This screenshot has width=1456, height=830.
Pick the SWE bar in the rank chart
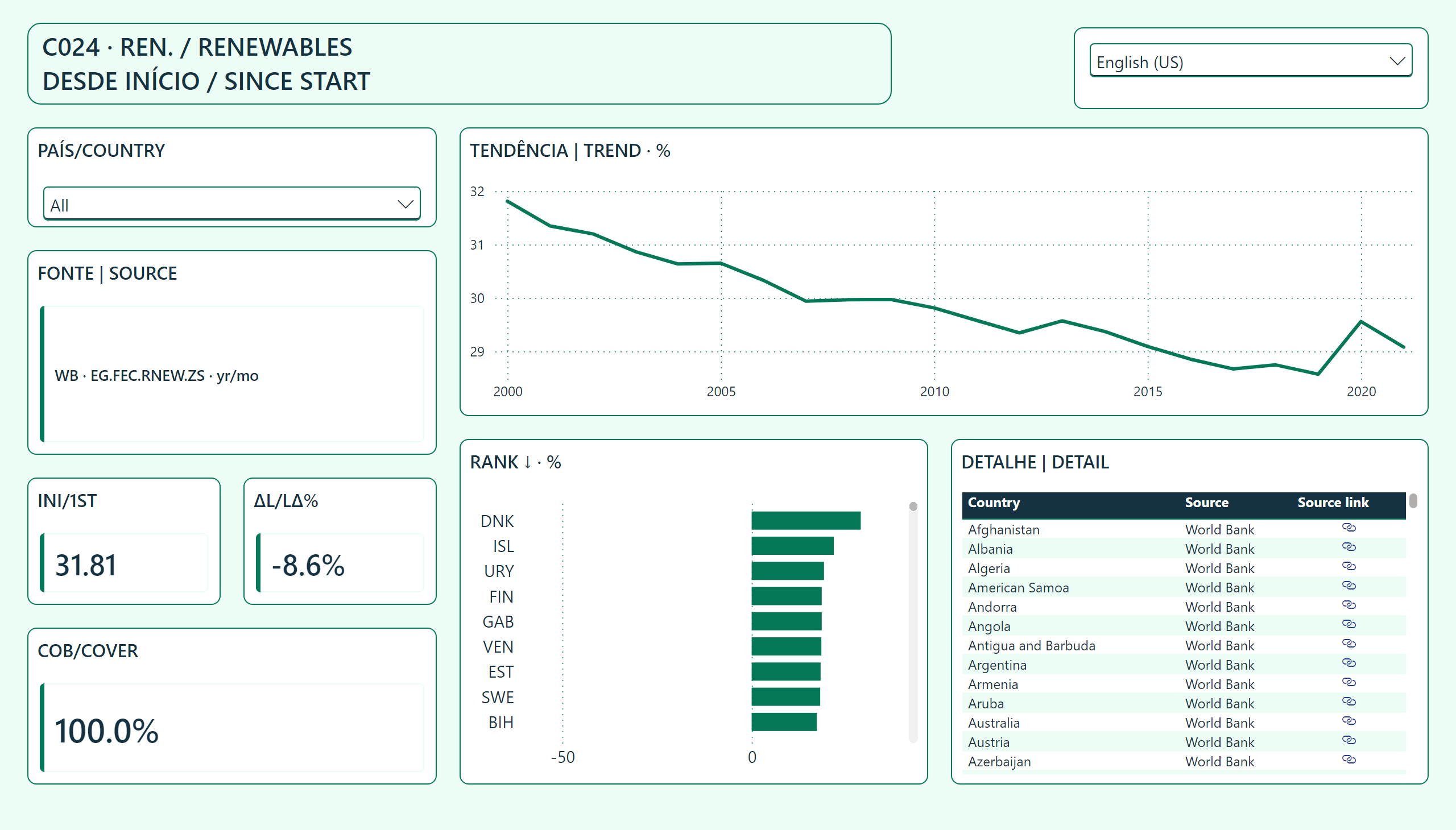point(786,696)
